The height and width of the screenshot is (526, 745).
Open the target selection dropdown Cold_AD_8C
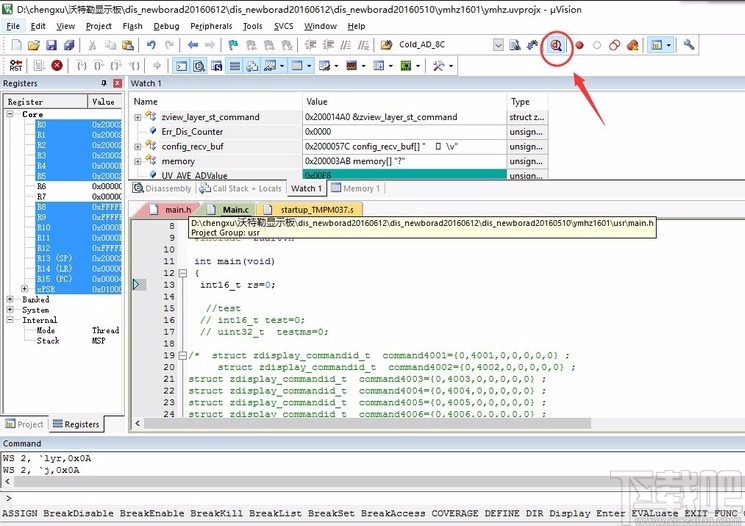tap(498, 45)
